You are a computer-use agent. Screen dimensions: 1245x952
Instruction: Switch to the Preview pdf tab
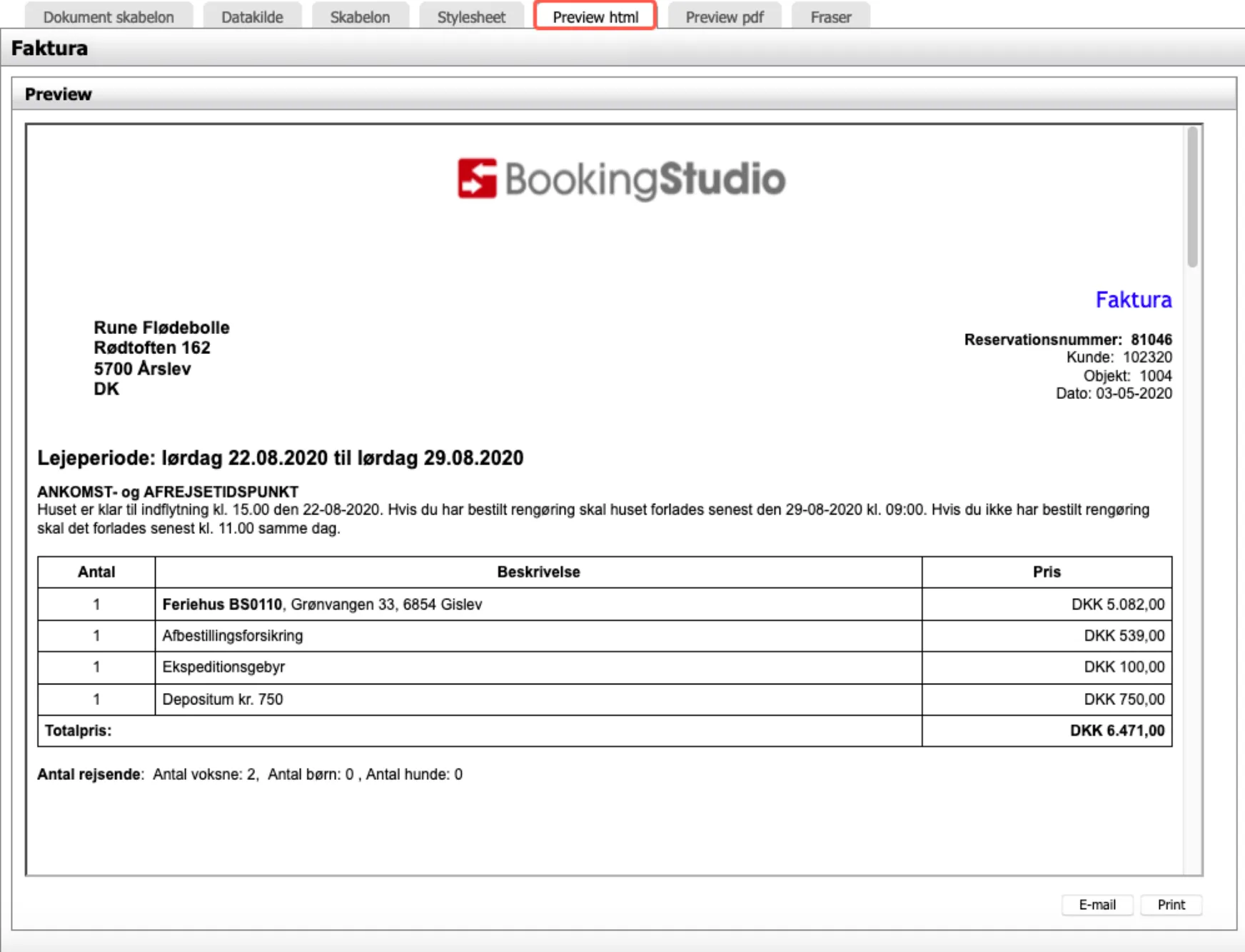point(724,17)
